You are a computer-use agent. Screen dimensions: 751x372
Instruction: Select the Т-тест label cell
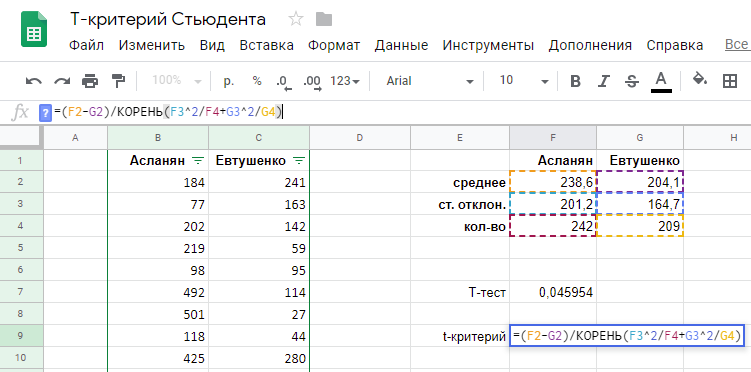tap(460, 292)
